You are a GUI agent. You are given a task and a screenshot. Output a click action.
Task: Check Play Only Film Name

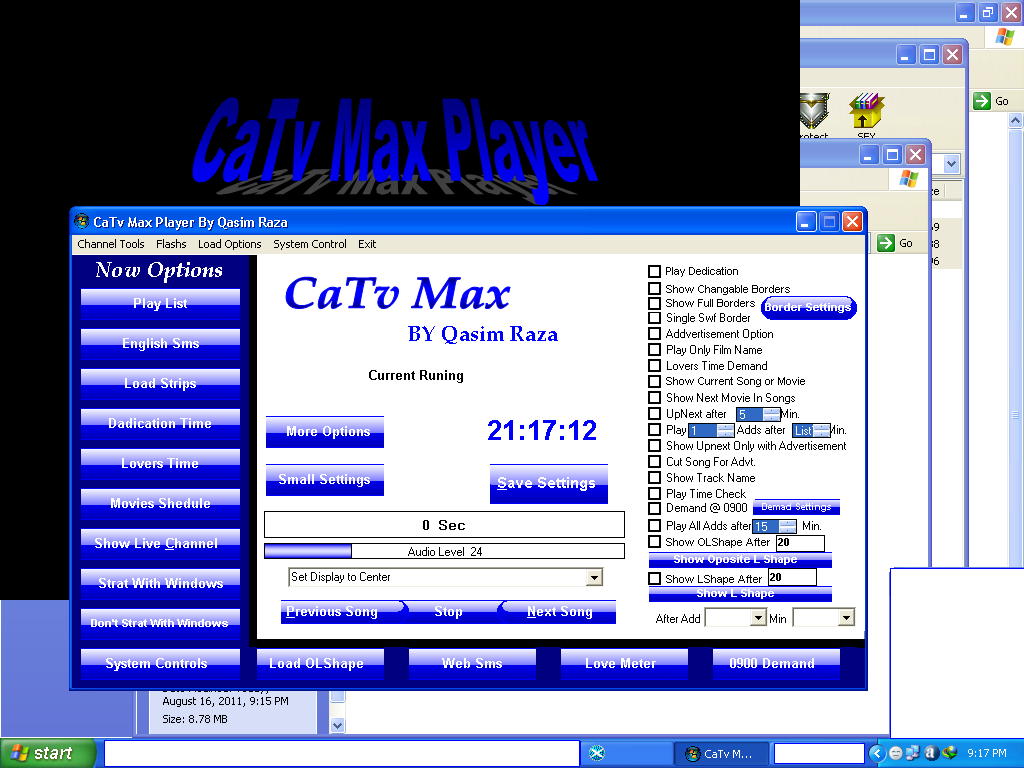654,349
